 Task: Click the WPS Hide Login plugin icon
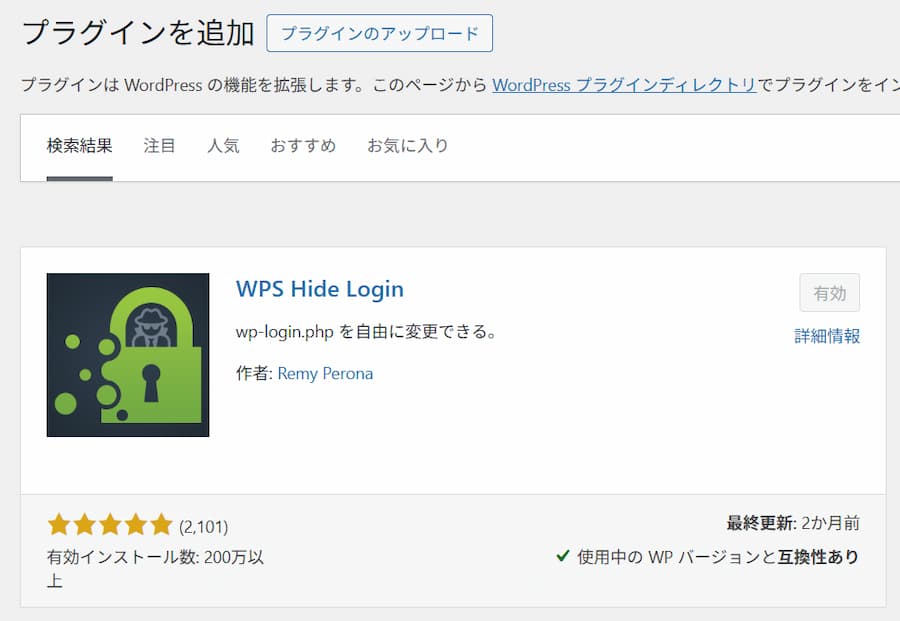(128, 353)
